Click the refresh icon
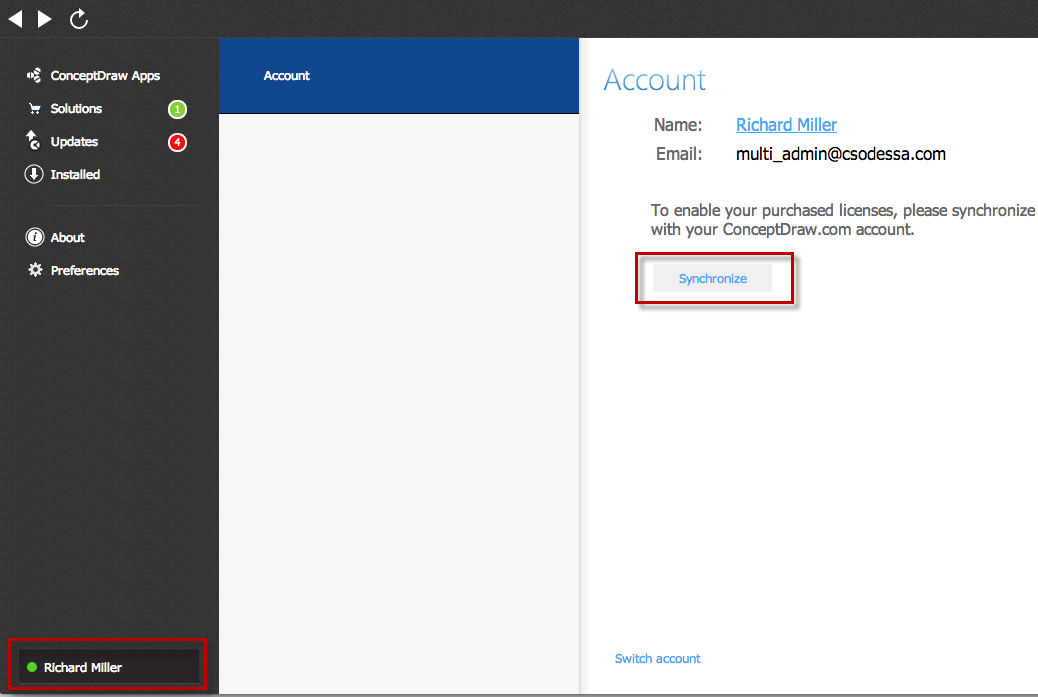The image size is (1038, 697). pos(79,19)
